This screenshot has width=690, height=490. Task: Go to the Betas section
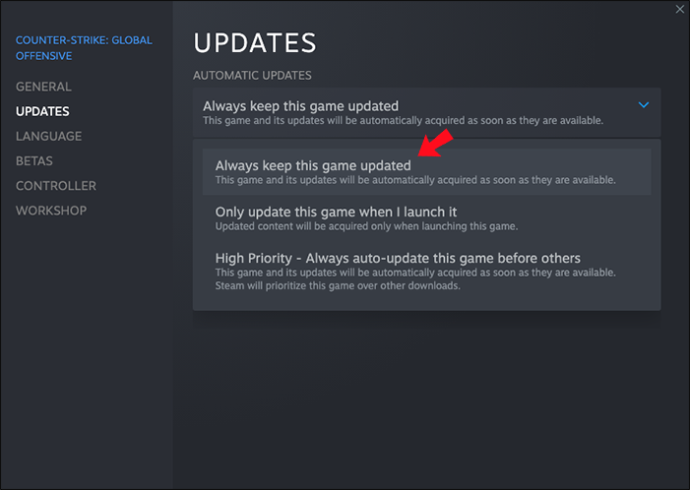34,161
